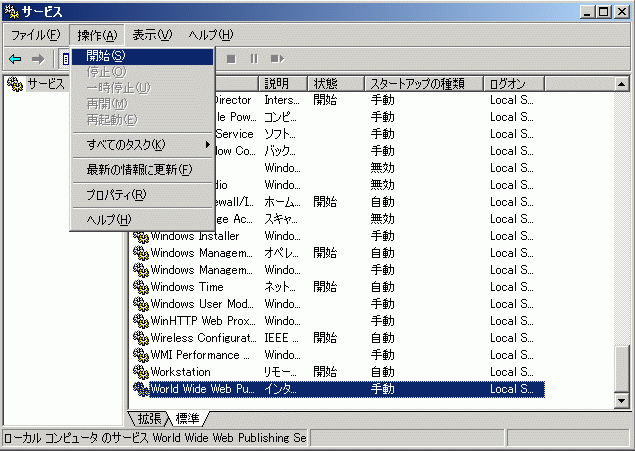Image resolution: width=635 pixels, height=451 pixels.
Task: Click the Restart service toolbar icon
Action: pos(277,59)
